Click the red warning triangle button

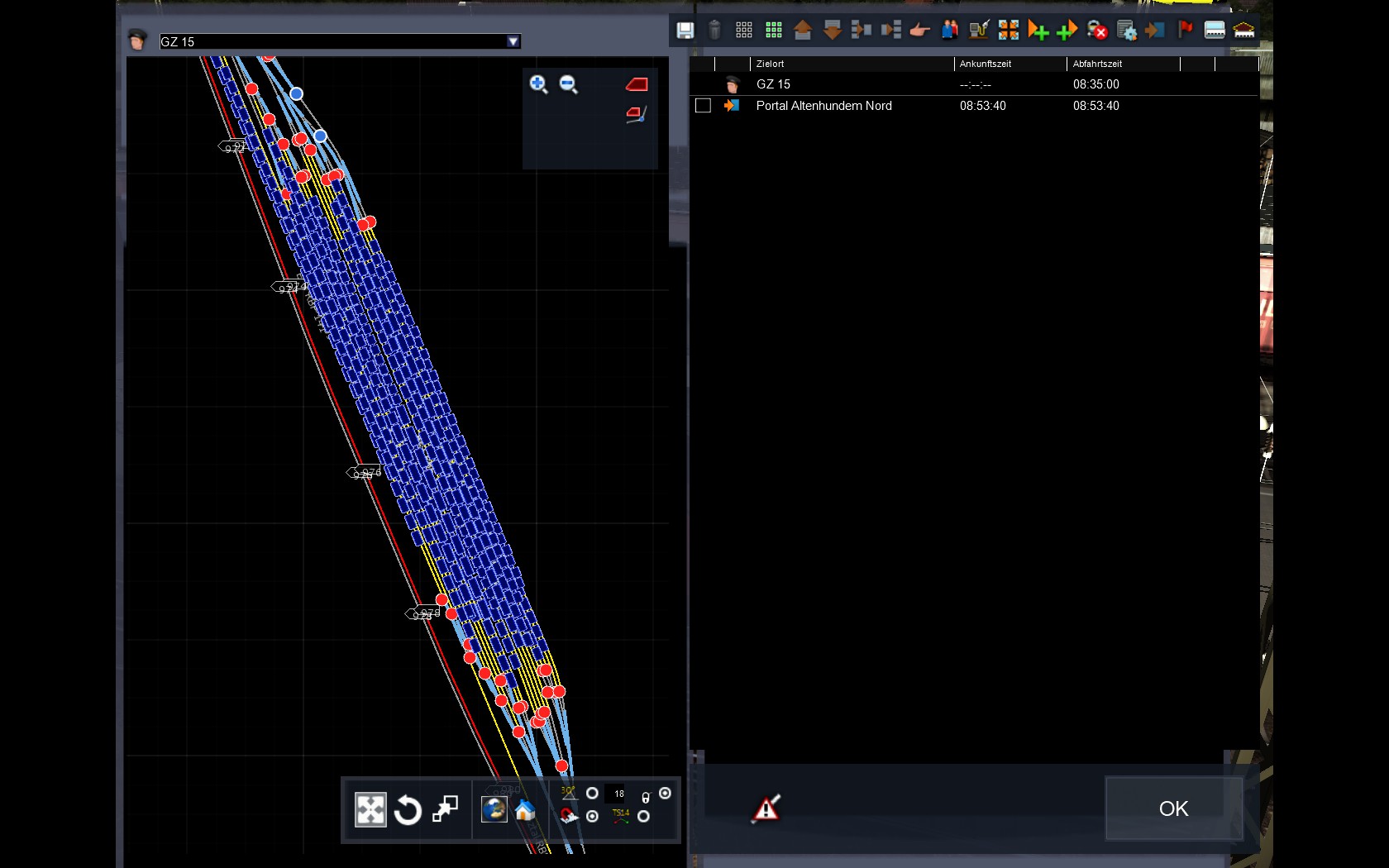click(x=766, y=808)
